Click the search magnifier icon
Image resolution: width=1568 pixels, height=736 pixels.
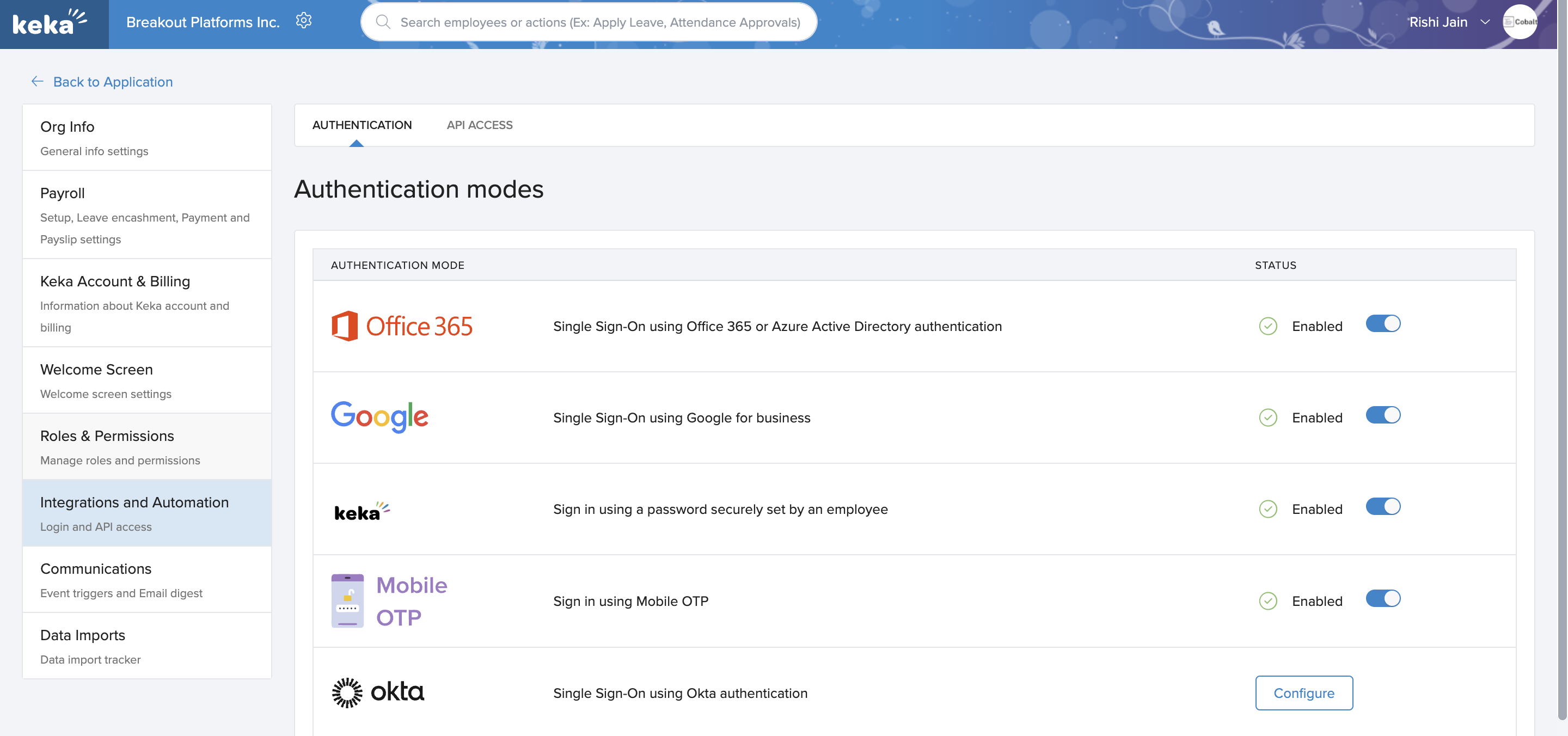383,21
